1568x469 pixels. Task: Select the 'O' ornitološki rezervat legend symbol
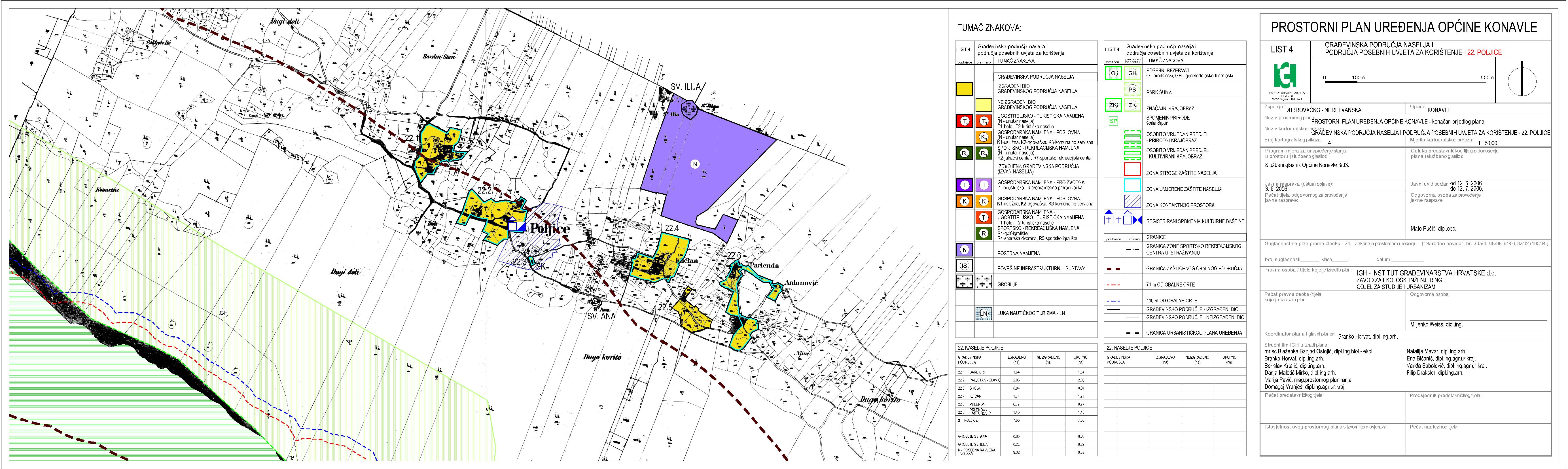(x=1113, y=73)
